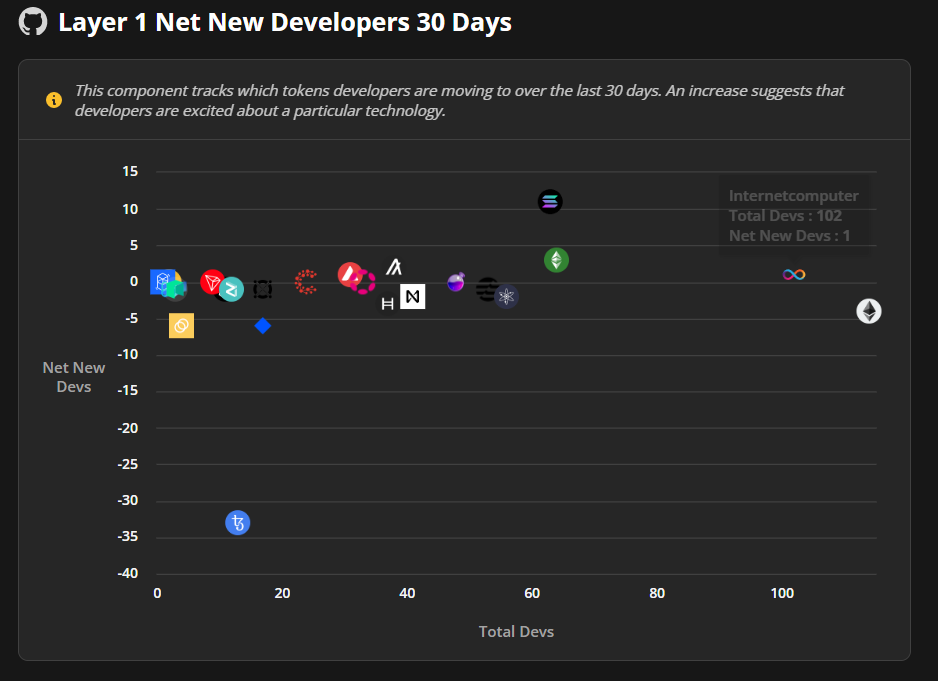Select the red dotted C-shaped marker

(306, 282)
